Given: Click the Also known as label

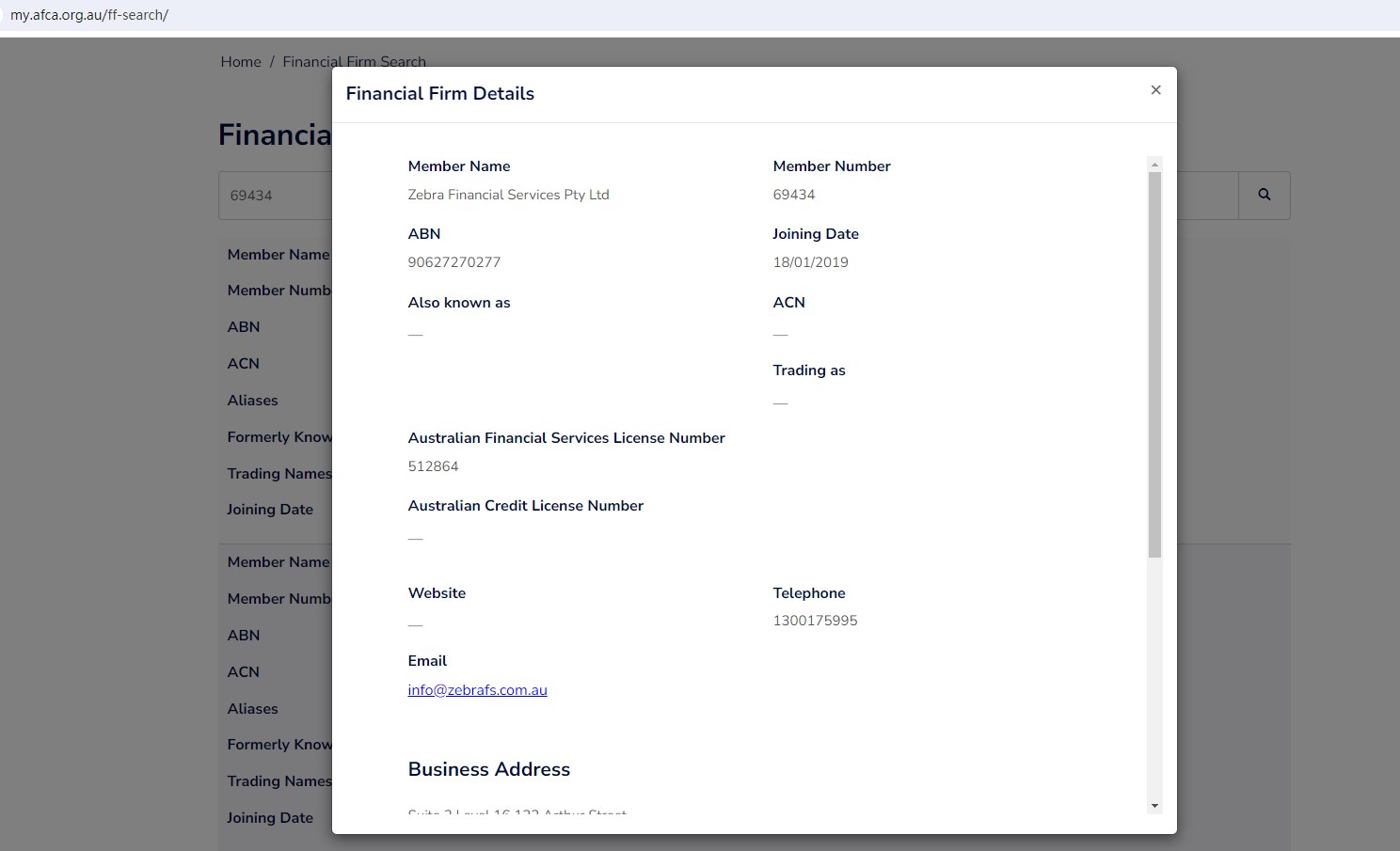Looking at the screenshot, I should coord(458,303).
